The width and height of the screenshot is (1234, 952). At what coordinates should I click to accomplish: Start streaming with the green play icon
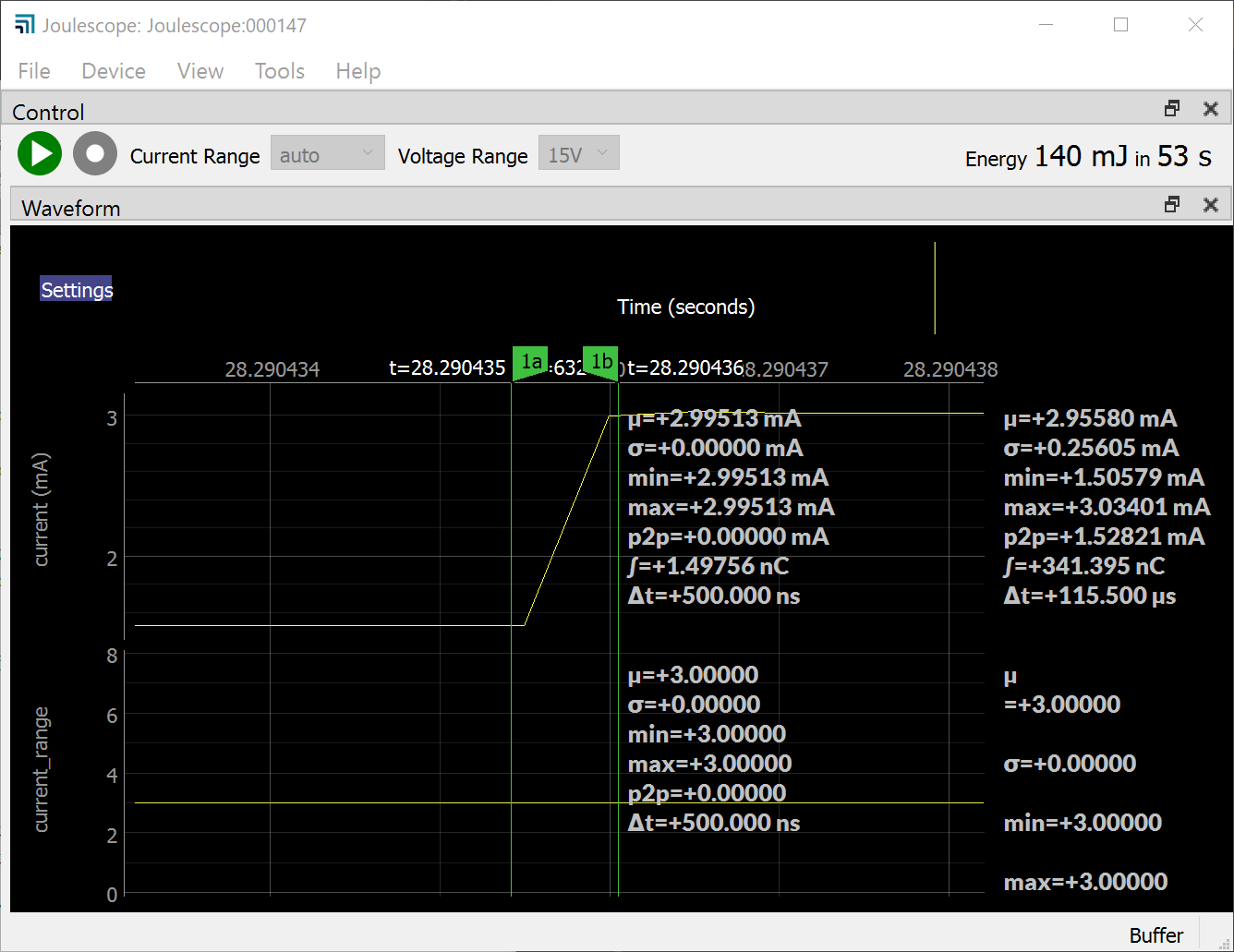coord(39,153)
